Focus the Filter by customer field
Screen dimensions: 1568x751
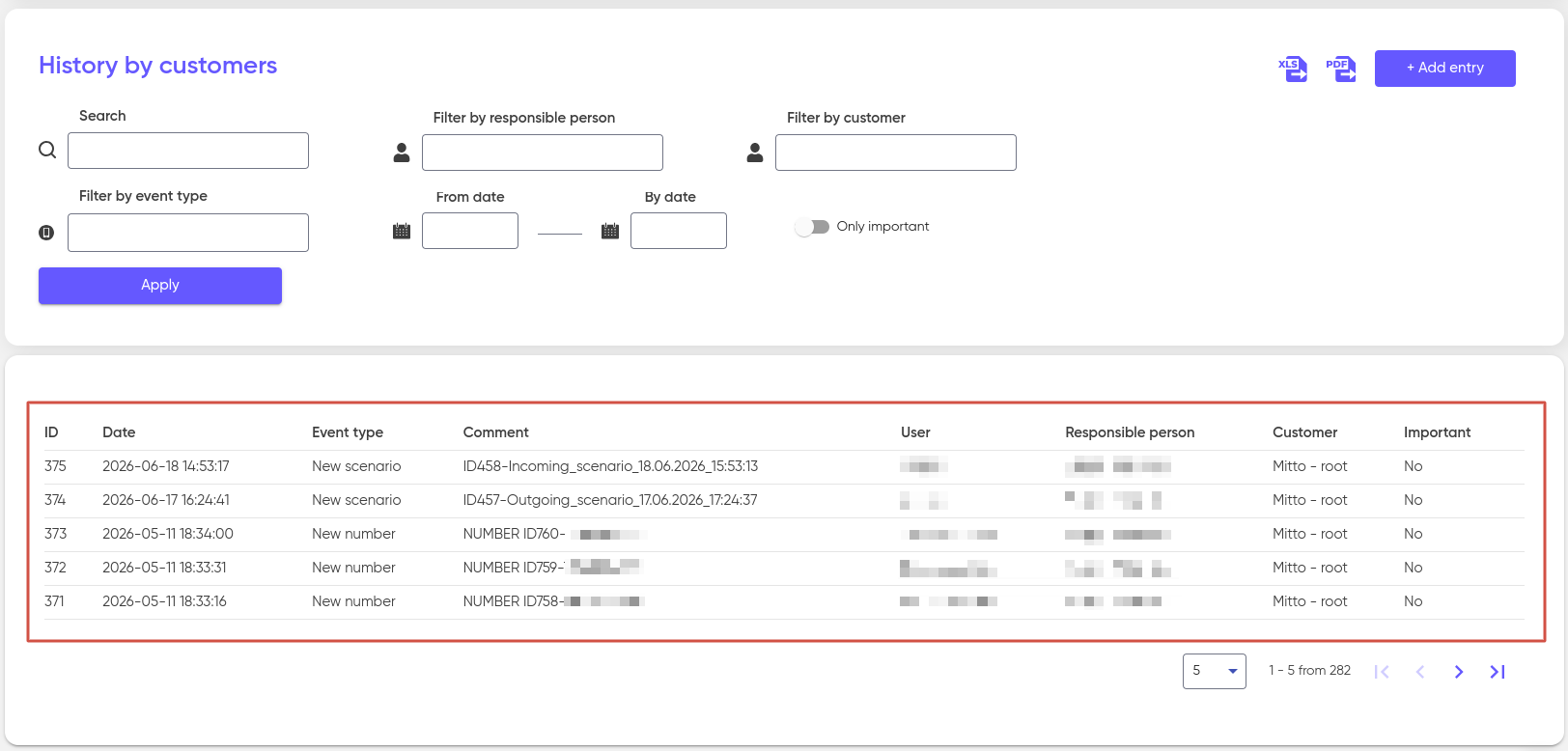(x=896, y=153)
